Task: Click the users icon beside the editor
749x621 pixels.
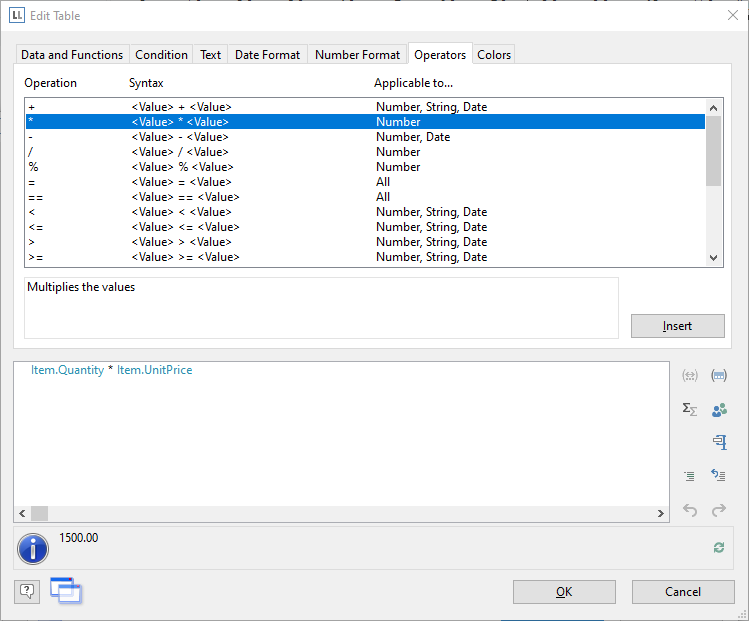Action: [718, 409]
